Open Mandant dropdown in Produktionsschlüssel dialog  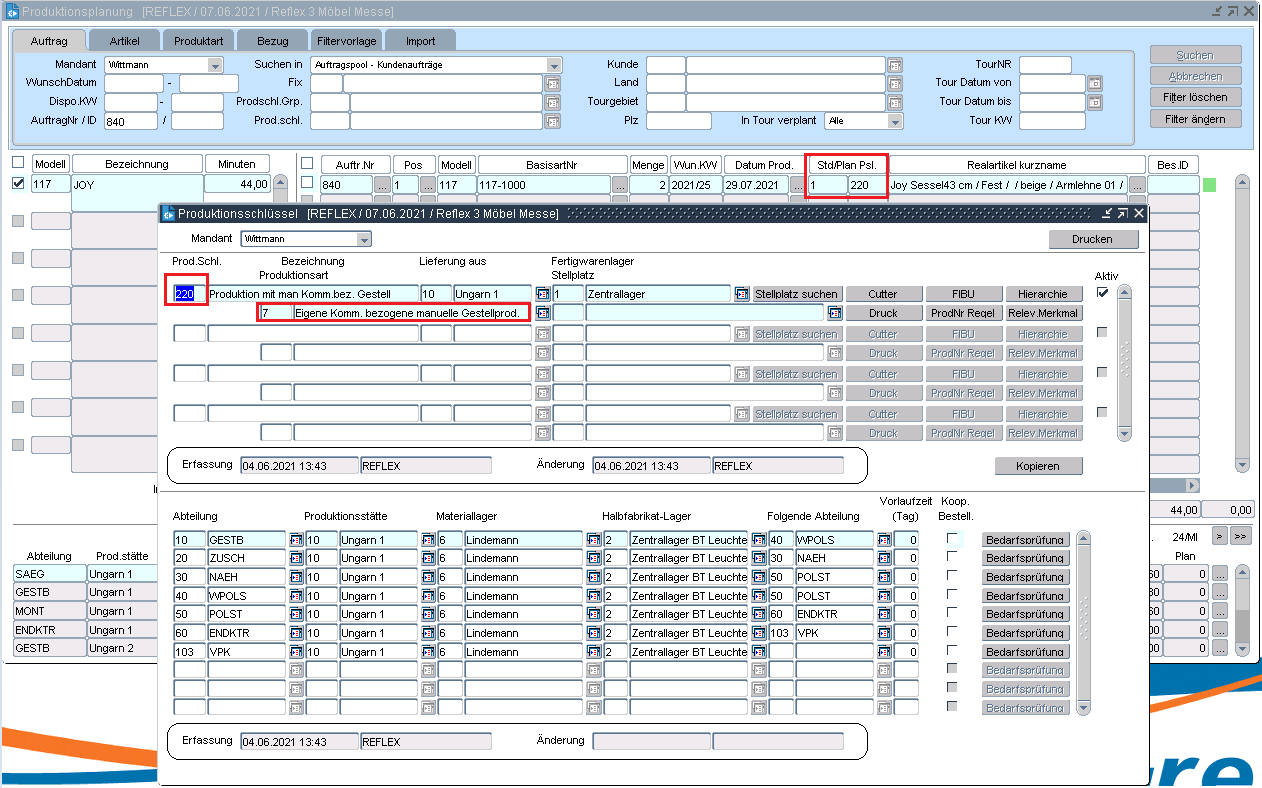(x=364, y=240)
